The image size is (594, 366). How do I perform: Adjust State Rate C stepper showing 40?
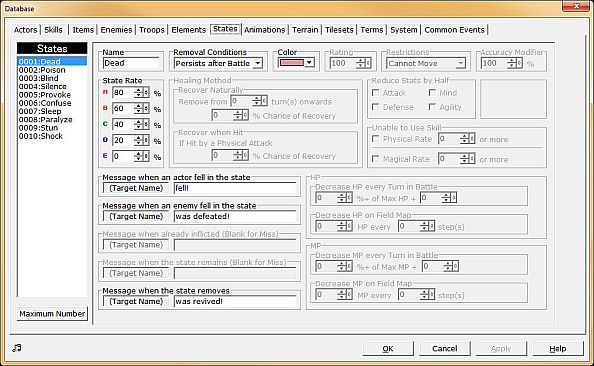(x=141, y=124)
